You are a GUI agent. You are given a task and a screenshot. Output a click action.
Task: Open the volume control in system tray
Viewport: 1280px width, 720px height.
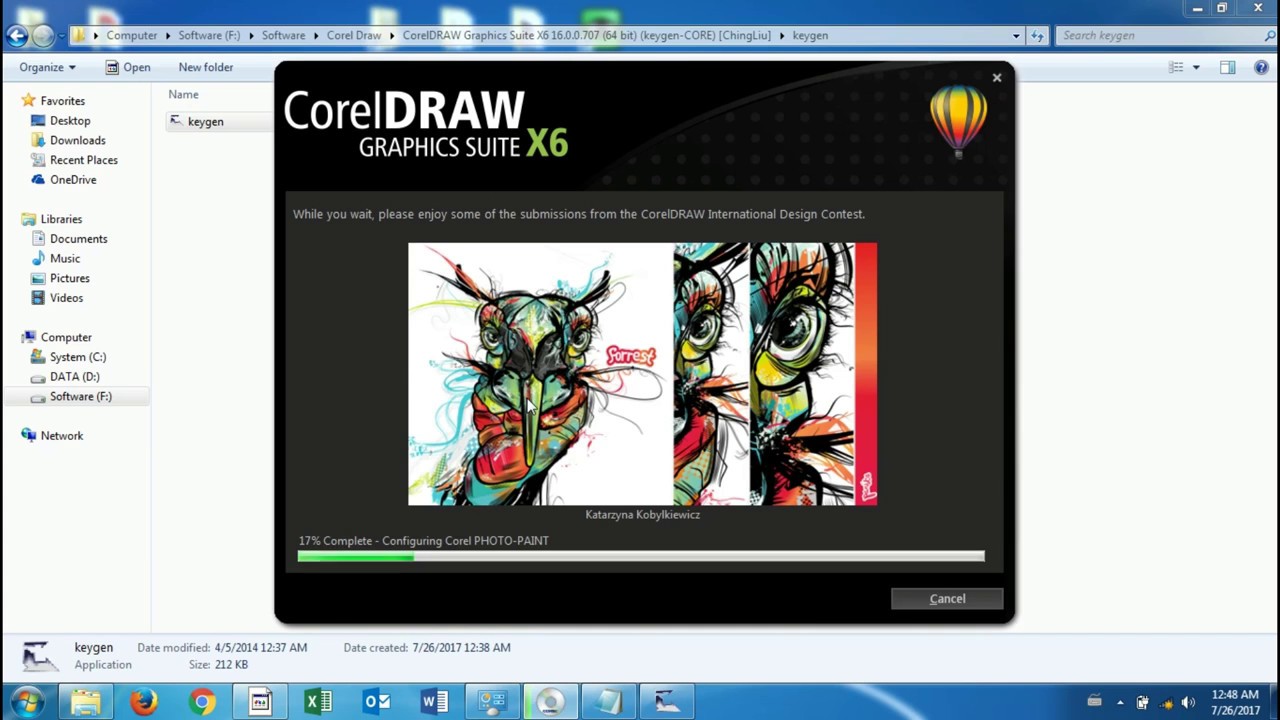coord(1188,702)
